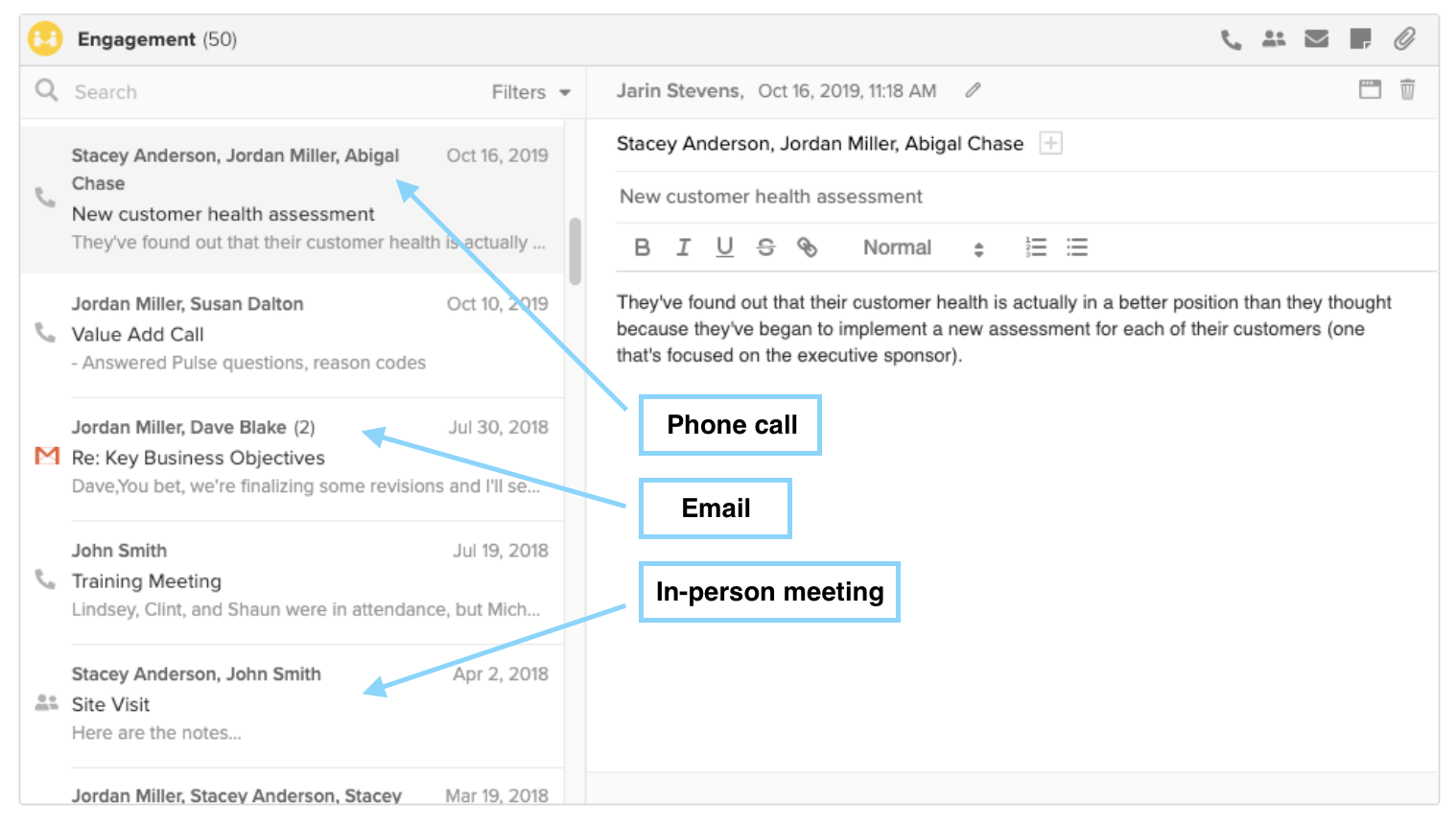Apply a numbered list
This screenshot has width=1456, height=827.
(x=1036, y=248)
